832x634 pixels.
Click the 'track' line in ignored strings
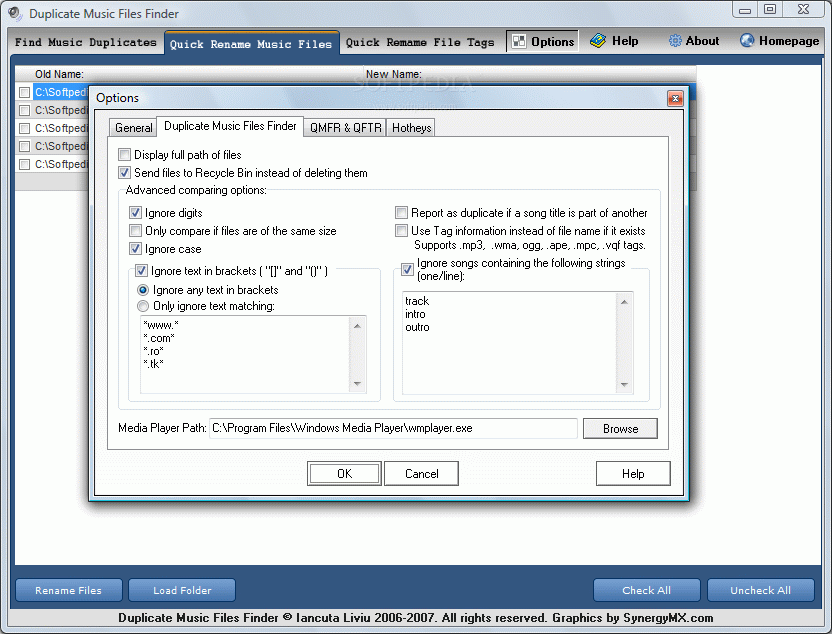417,301
